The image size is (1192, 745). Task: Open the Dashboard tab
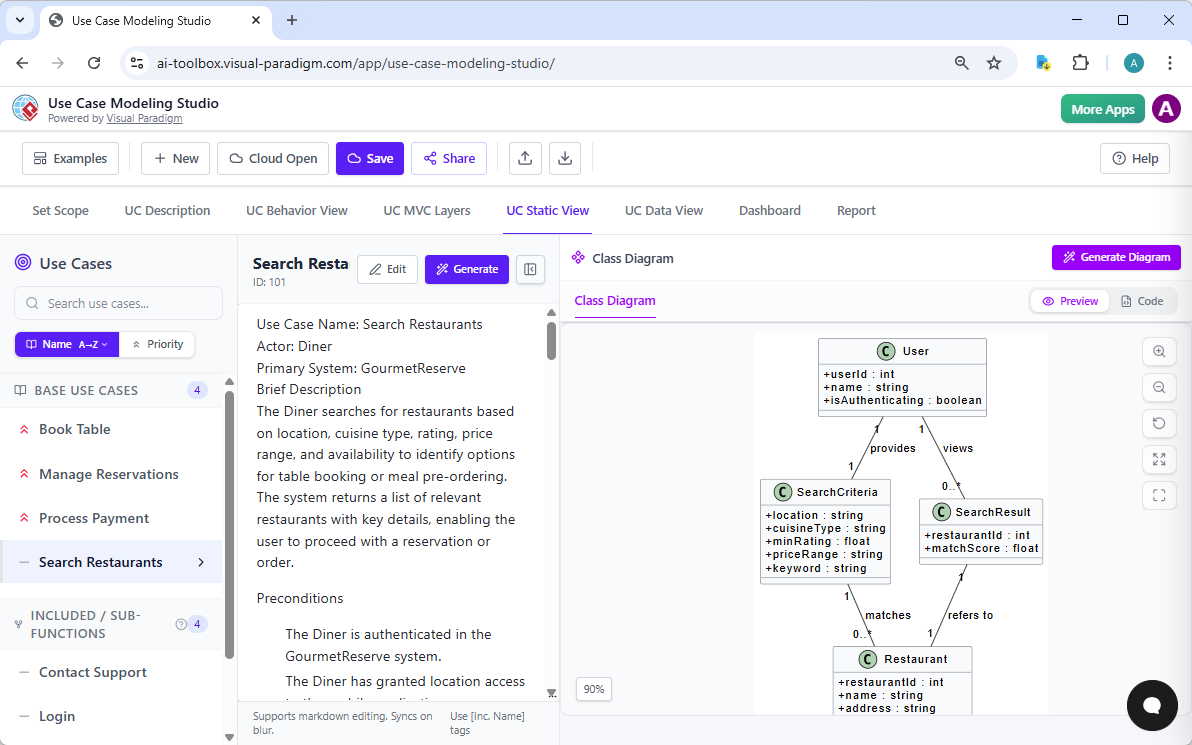tap(769, 210)
